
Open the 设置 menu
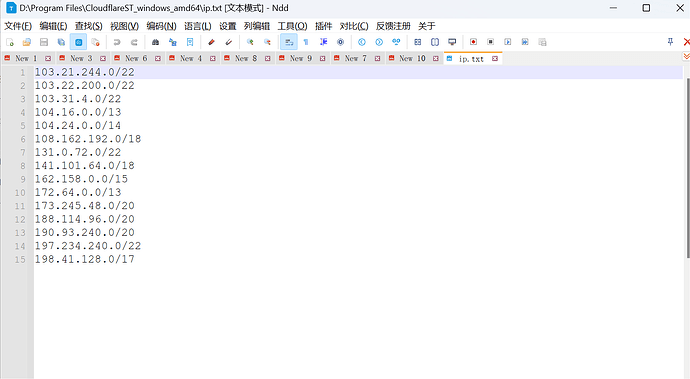coord(228,26)
